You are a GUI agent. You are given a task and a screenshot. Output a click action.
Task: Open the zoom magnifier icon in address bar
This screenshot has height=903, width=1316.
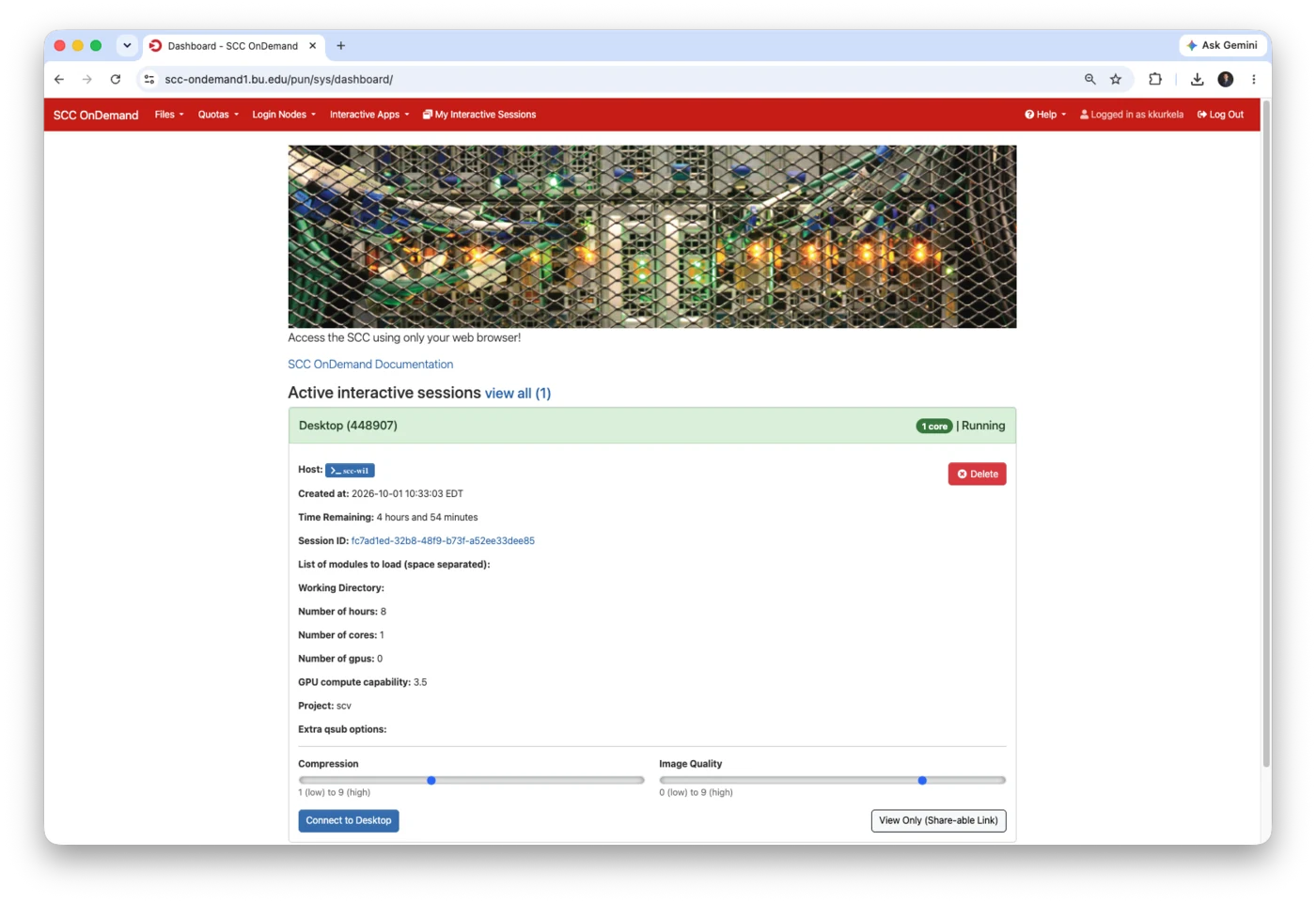point(1090,80)
